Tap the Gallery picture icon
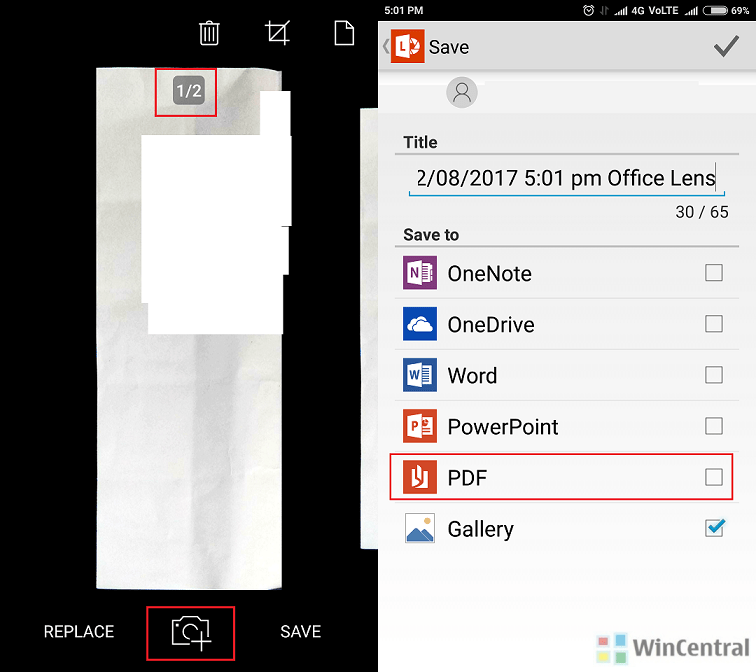The width and height of the screenshot is (756, 672). click(420, 528)
